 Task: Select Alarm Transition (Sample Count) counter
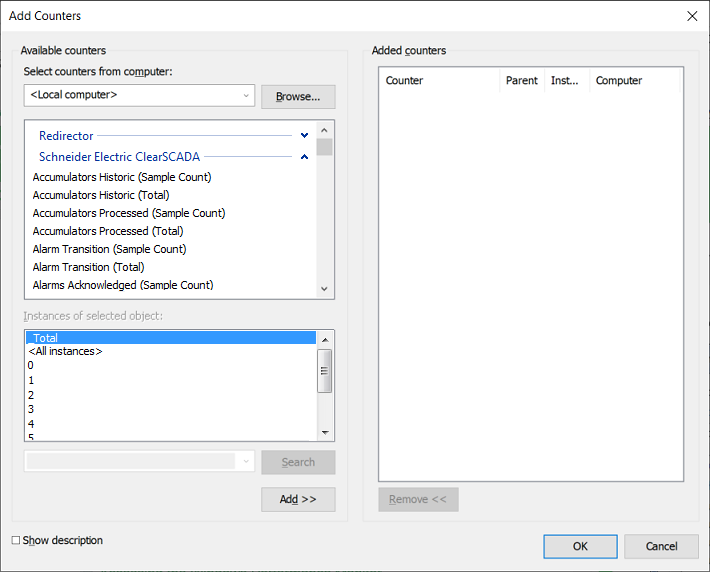[x=110, y=249]
